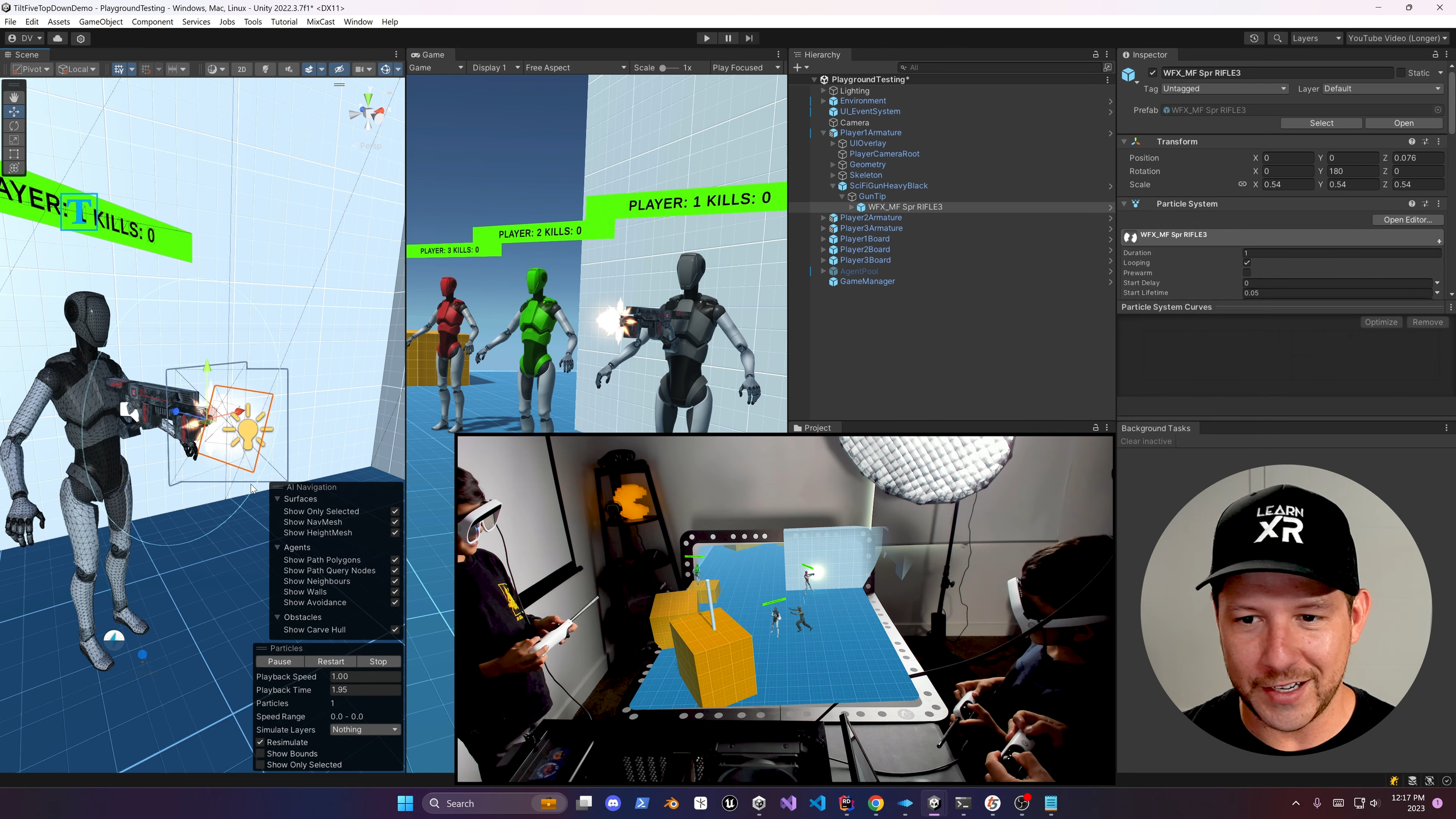Screen dimensions: 1456x819
Task: Click the lock icon on Inspector panel
Action: point(1435,55)
